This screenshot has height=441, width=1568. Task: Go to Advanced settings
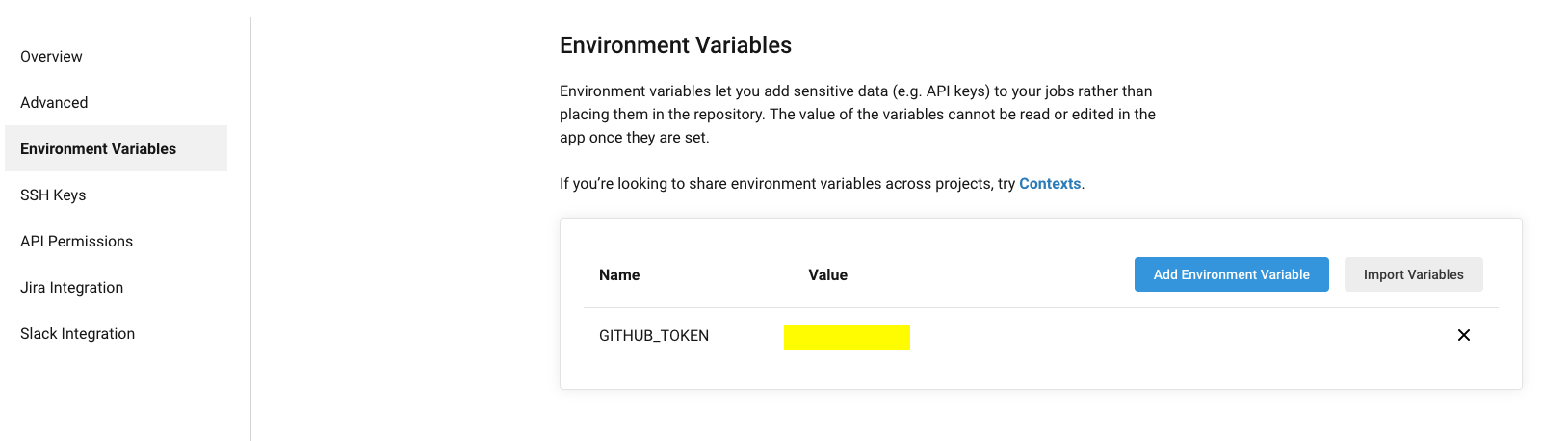[x=54, y=102]
